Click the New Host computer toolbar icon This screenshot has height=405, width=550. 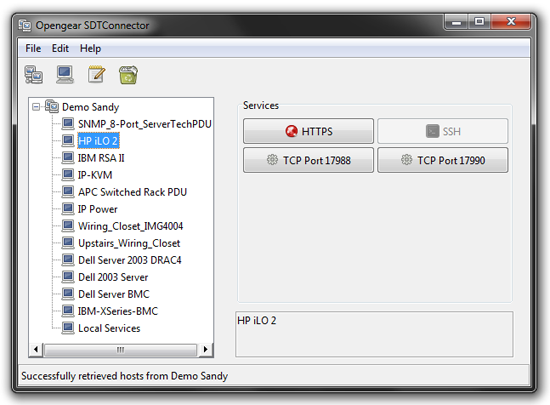click(x=65, y=74)
